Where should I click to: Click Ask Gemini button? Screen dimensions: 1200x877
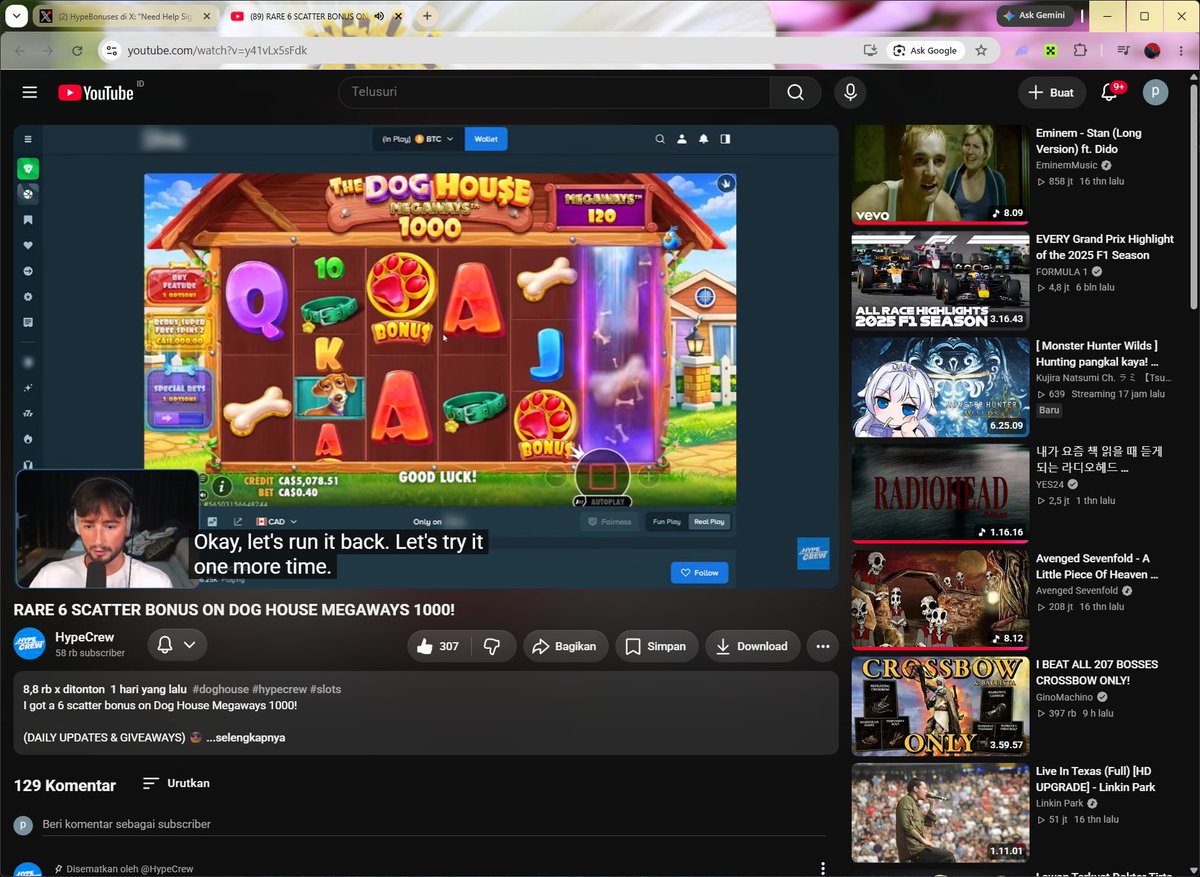pyautogui.click(x=1035, y=15)
